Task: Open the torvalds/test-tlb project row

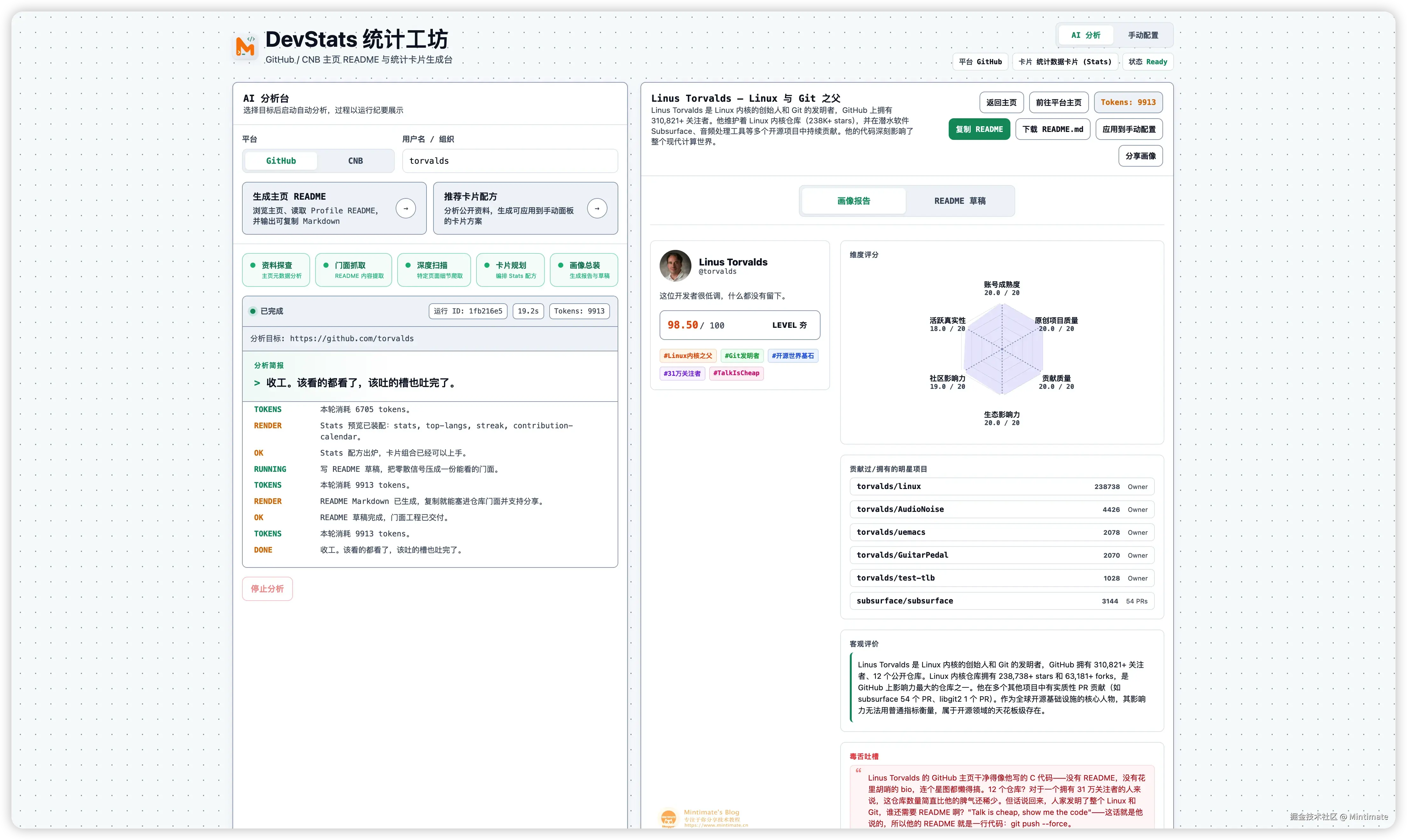Action: (1002, 578)
